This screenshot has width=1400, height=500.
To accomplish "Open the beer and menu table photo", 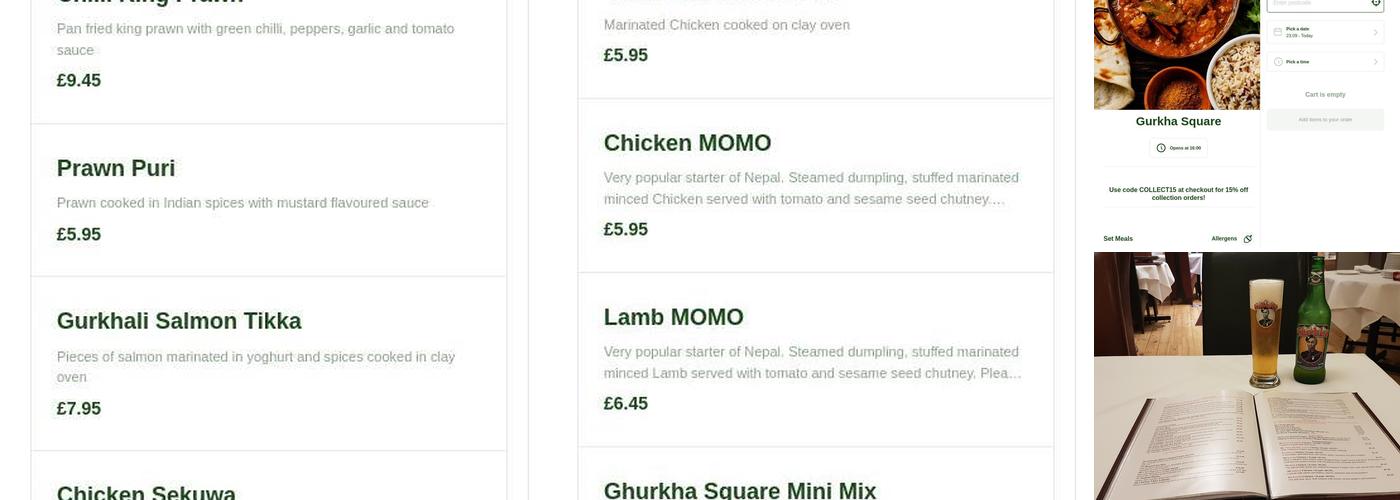I will (1246, 375).
